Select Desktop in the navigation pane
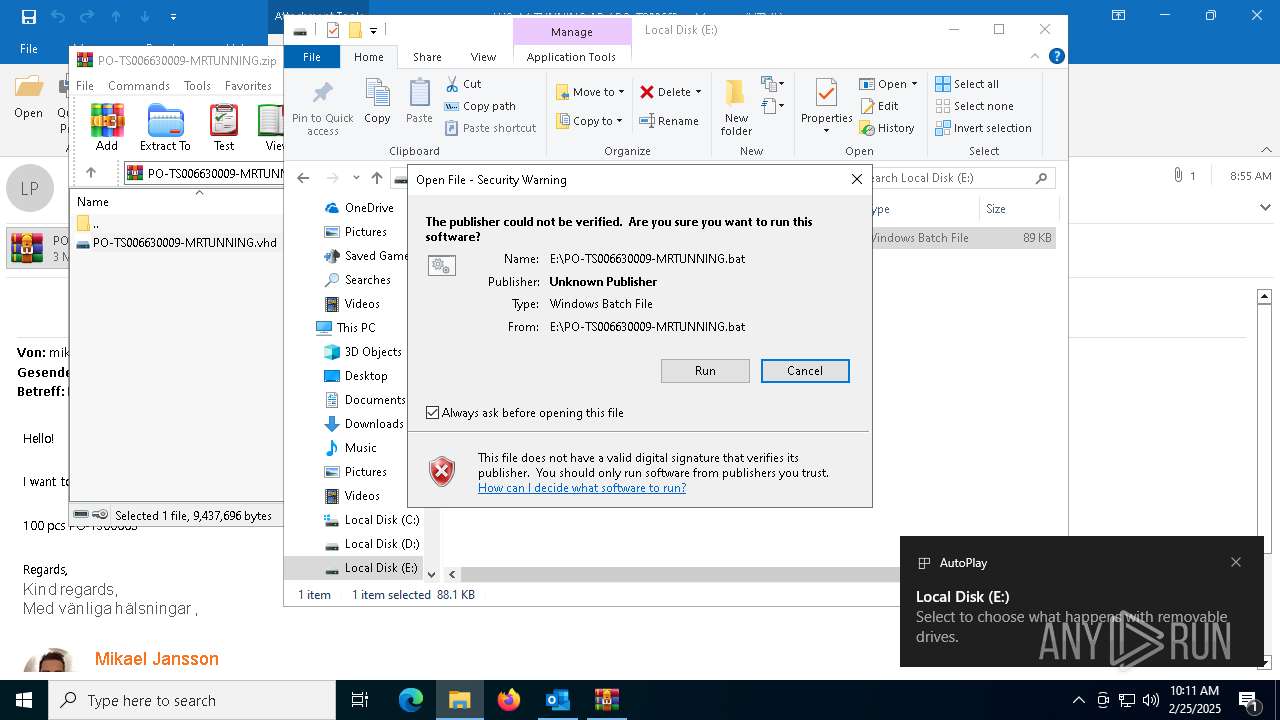Screen dimensions: 1280x720 click(356, 376)
